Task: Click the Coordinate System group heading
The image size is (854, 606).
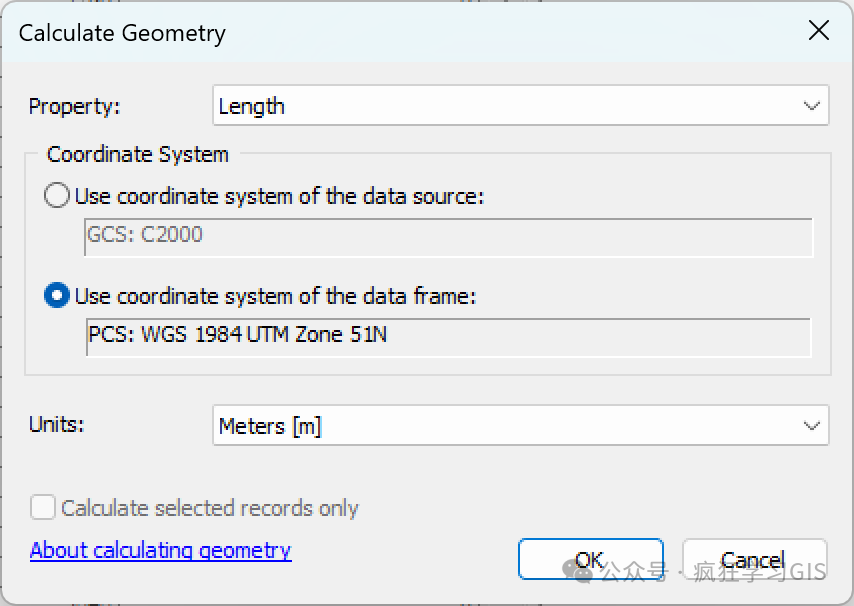Action: pos(138,154)
